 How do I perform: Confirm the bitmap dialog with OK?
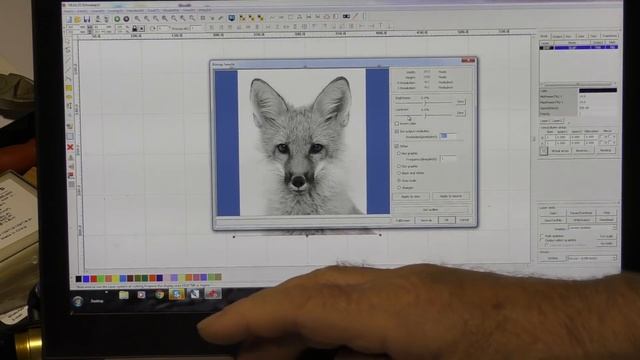447,220
